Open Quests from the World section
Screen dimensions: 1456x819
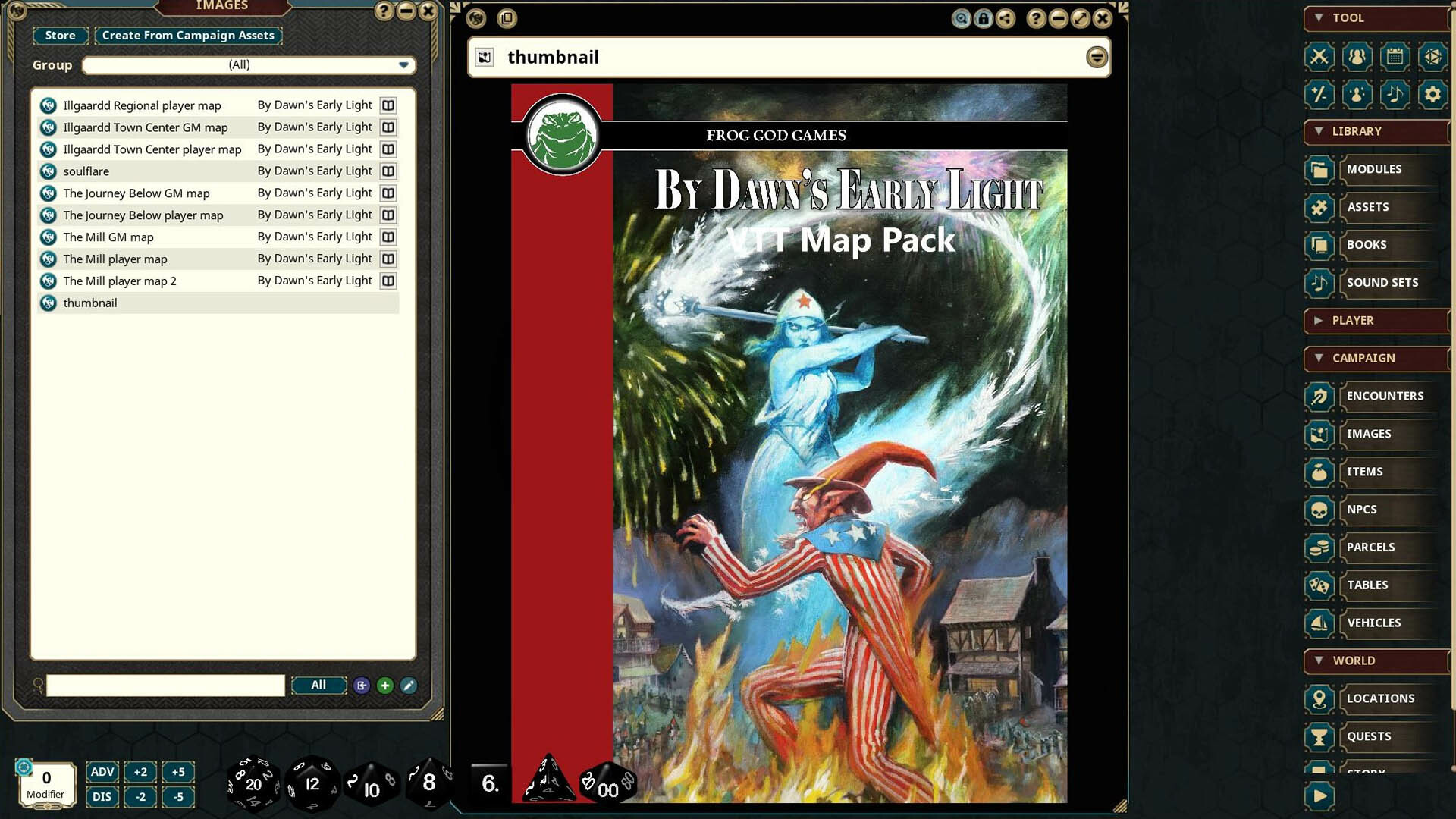click(x=1369, y=736)
